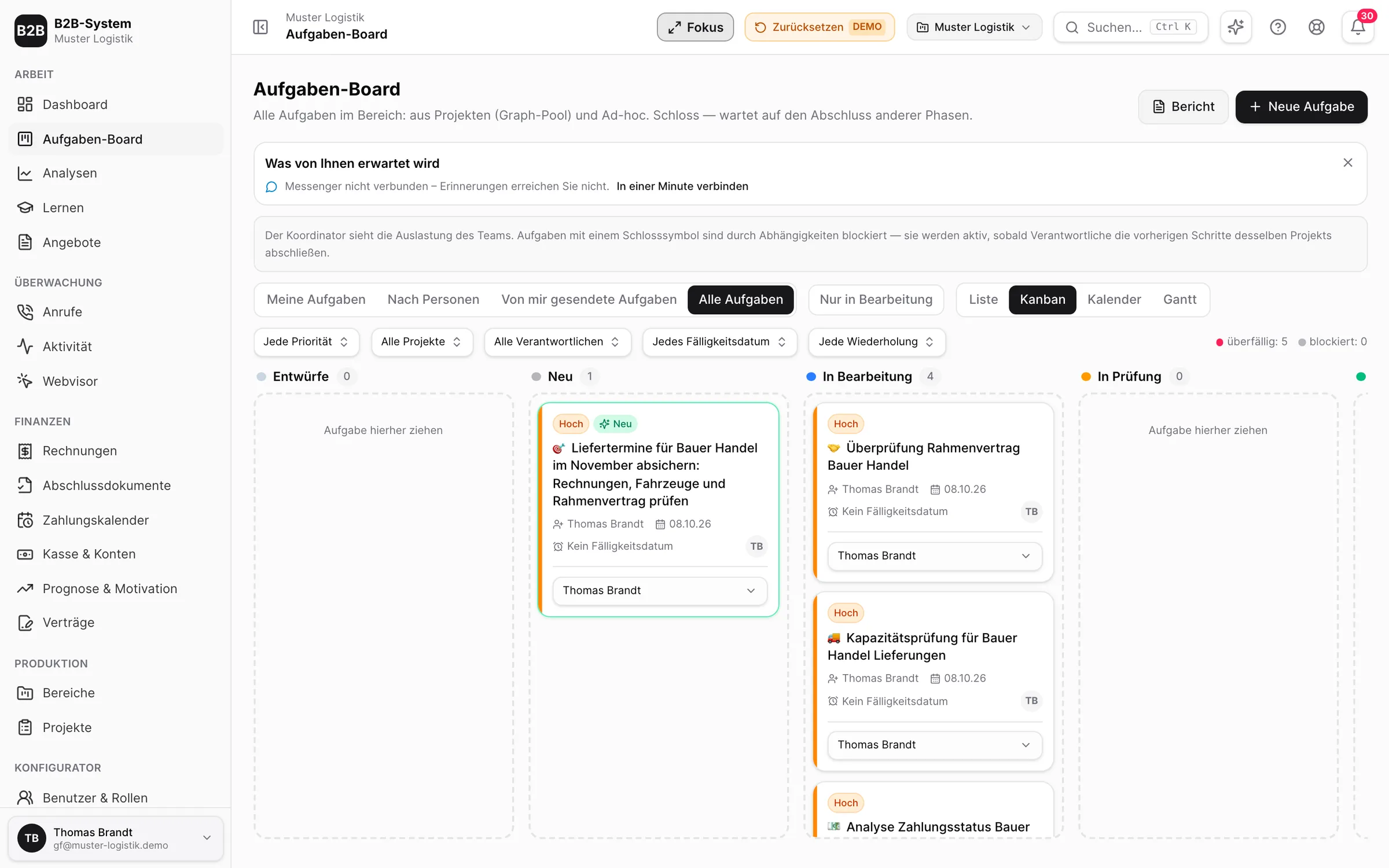Switch view to Gantt
1389x868 pixels.
click(1179, 299)
